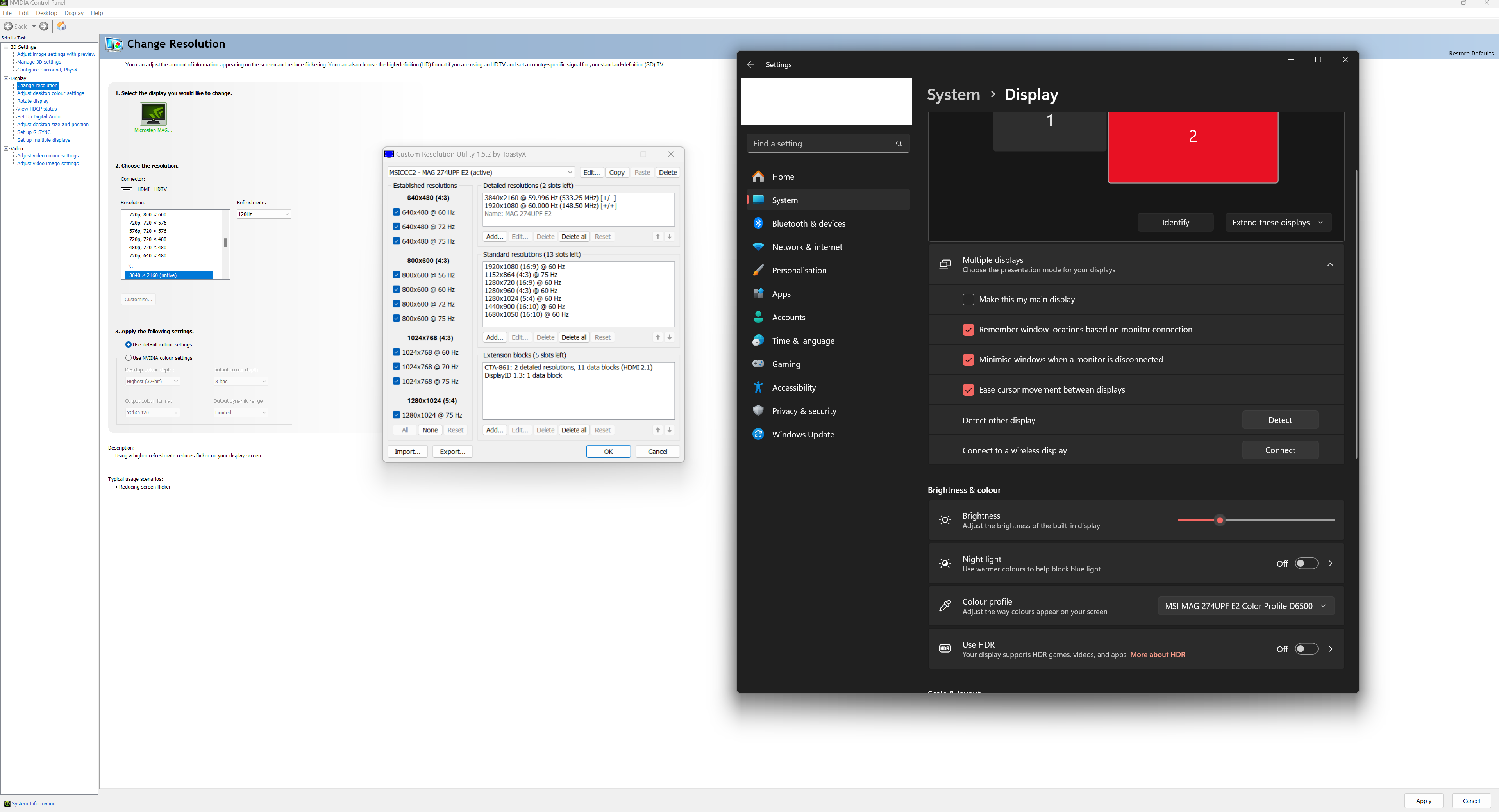Screen dimensions: 1499x812
Task: Turn on Night light toggle
Action: tap(1306, 564)
